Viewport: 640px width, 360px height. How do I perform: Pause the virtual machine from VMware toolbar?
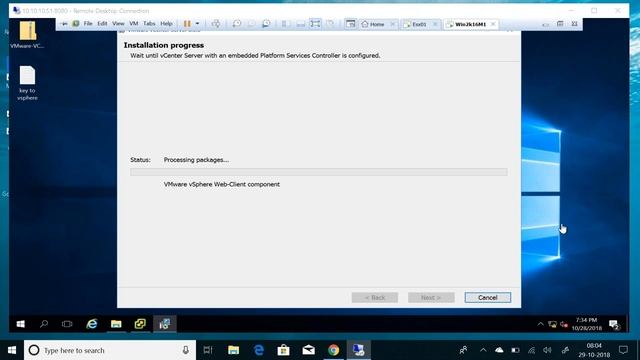coord(187,24)
